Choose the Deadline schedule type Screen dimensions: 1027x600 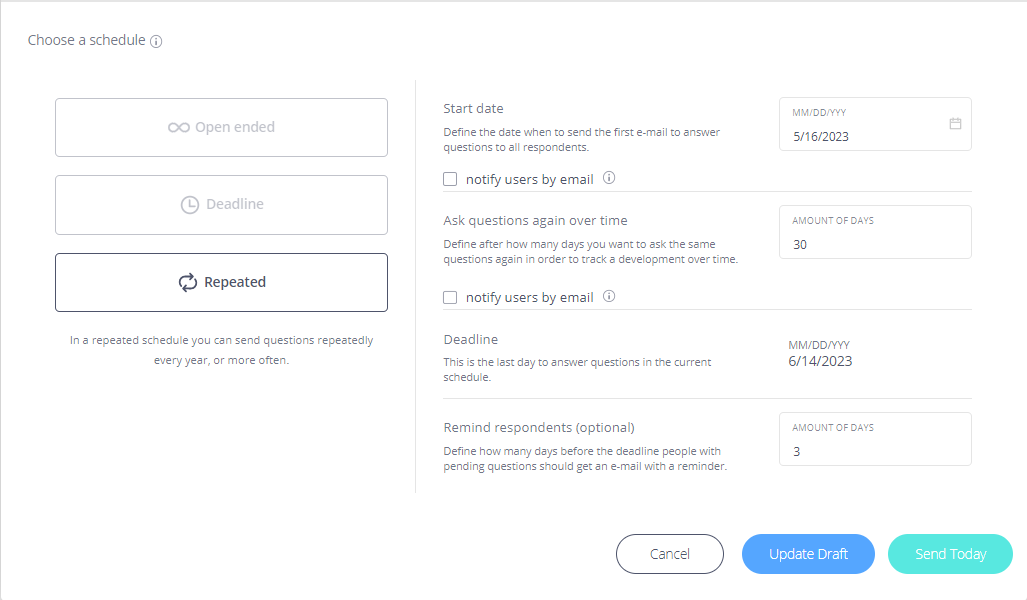[221, 205]
